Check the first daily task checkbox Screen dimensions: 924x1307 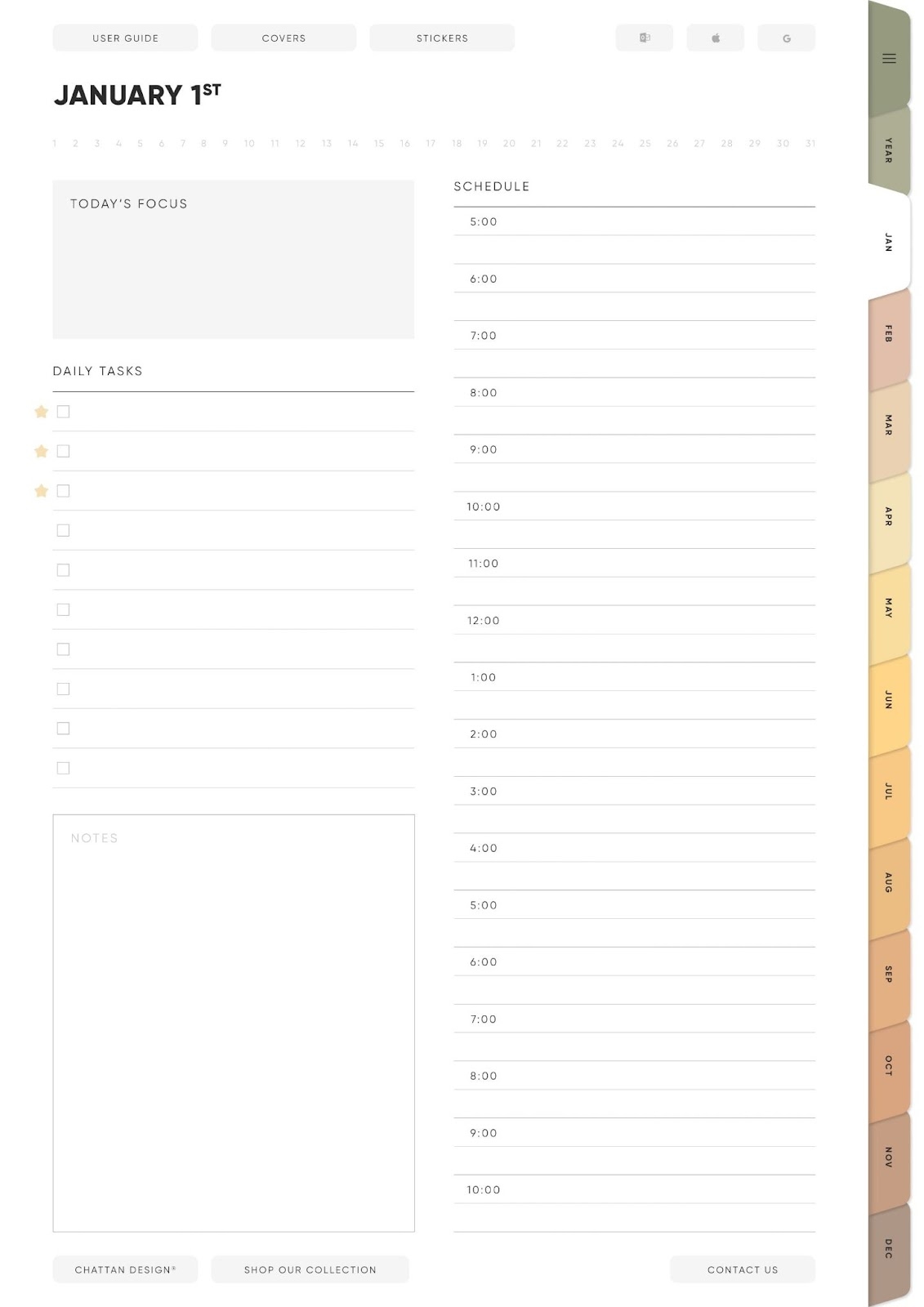pos(63,411)
